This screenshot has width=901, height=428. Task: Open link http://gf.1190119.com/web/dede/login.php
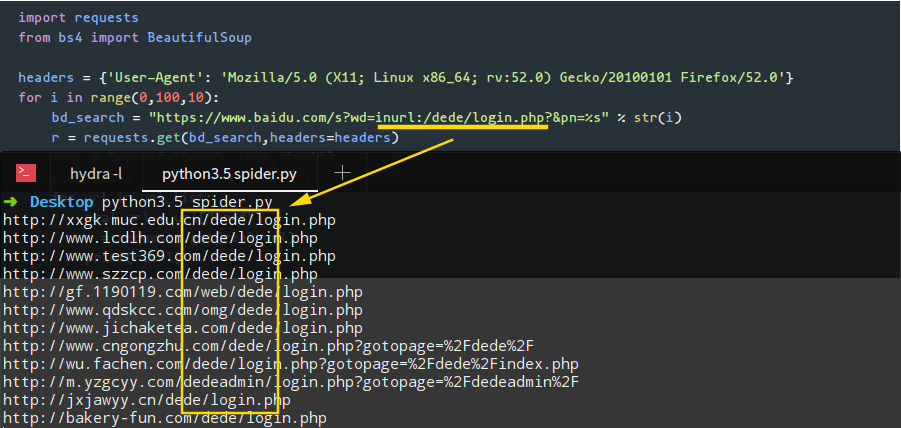coord(183,292)
